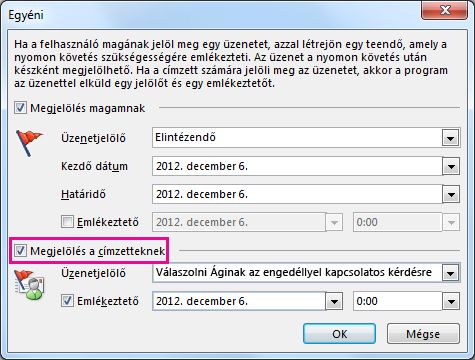This screenshot has height=360, width=475.
Task: Click the recipients' reminder 0:00 time field
Action: 398,301
